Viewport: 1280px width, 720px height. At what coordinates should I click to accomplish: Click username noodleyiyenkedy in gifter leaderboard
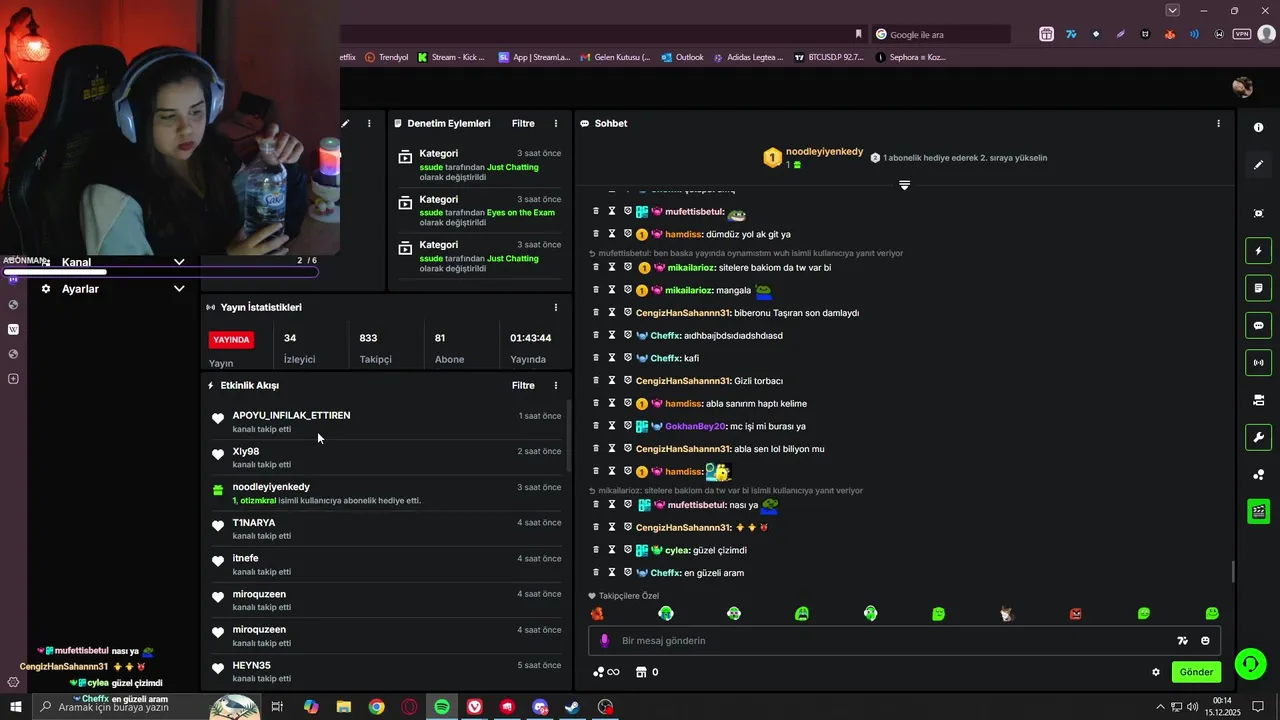(824, 152)
